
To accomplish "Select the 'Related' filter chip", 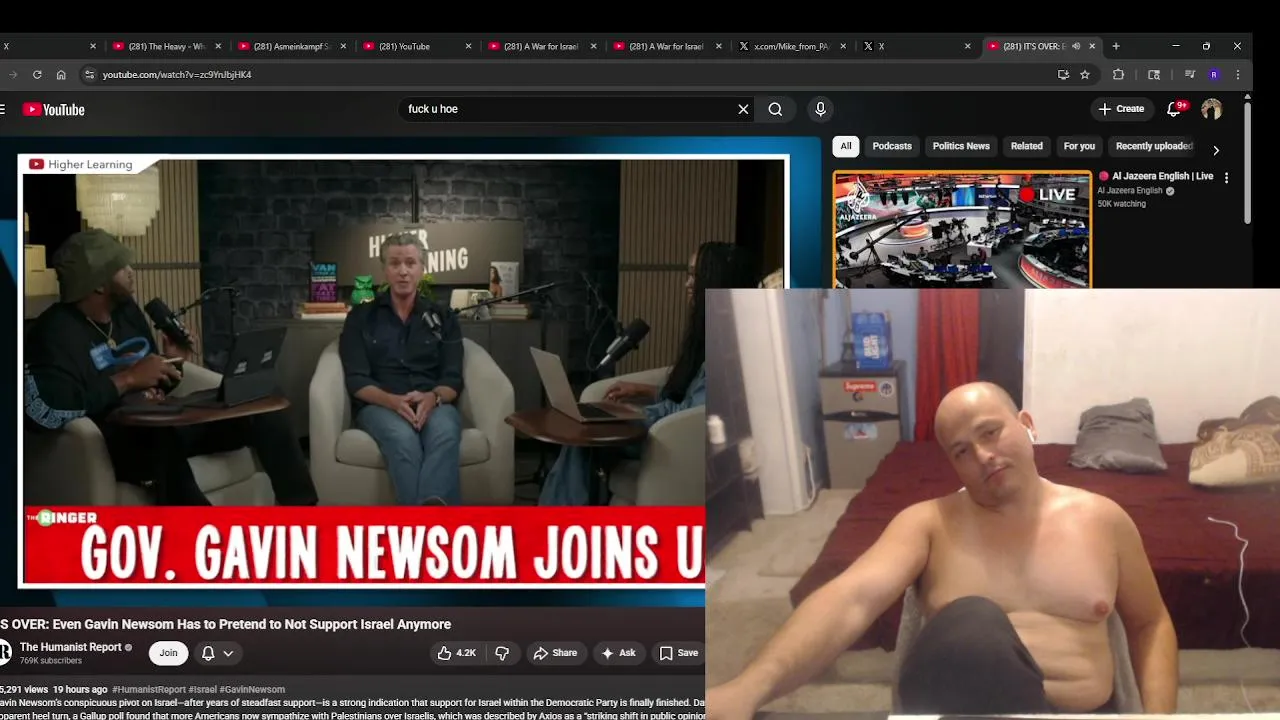I will (x=1026, y=146).
